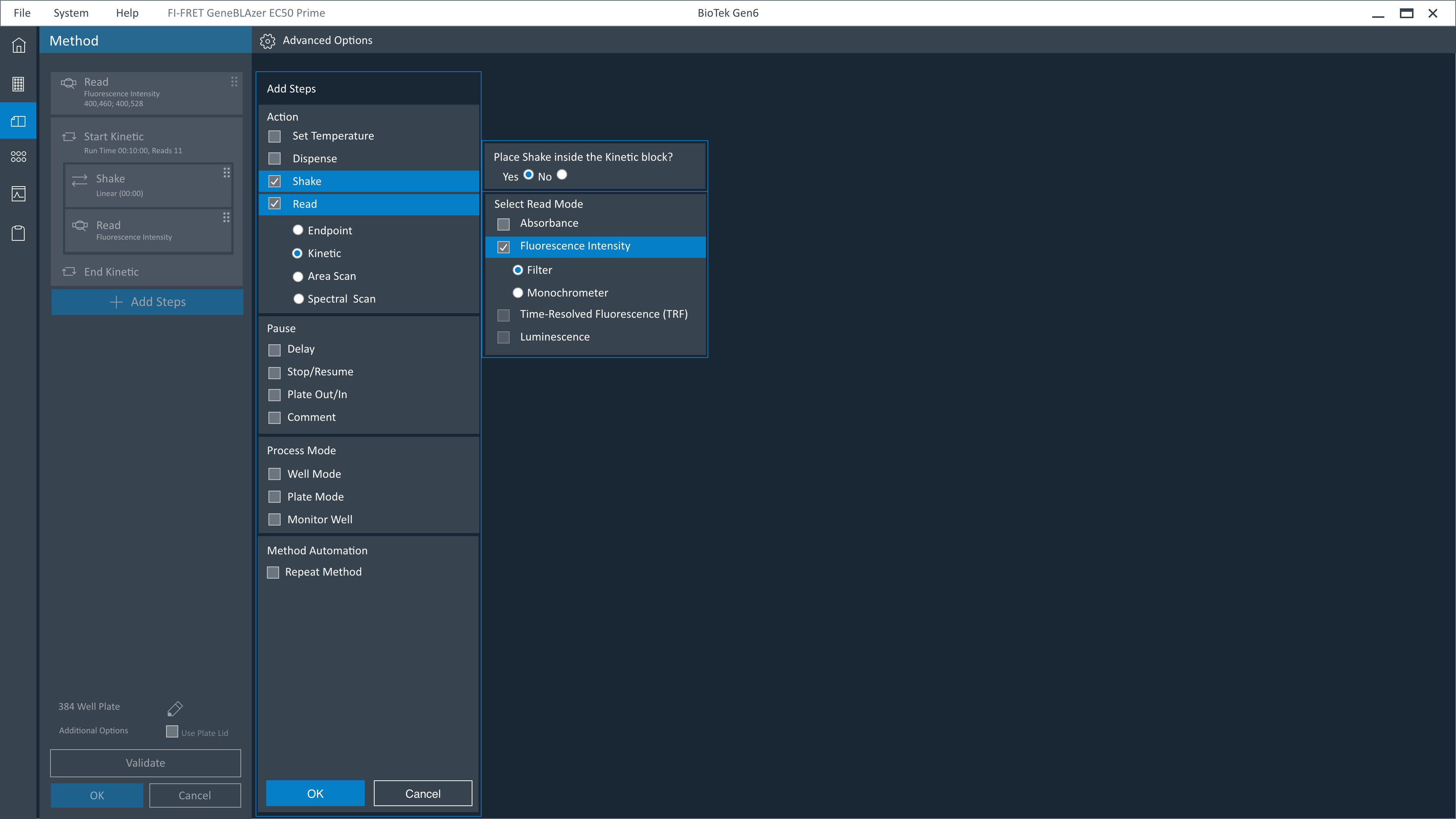The height and width of the screenshot is (819, 1456).
Task: Select No for Shake inside Kinetic block
Action: [x=562, y=175]
